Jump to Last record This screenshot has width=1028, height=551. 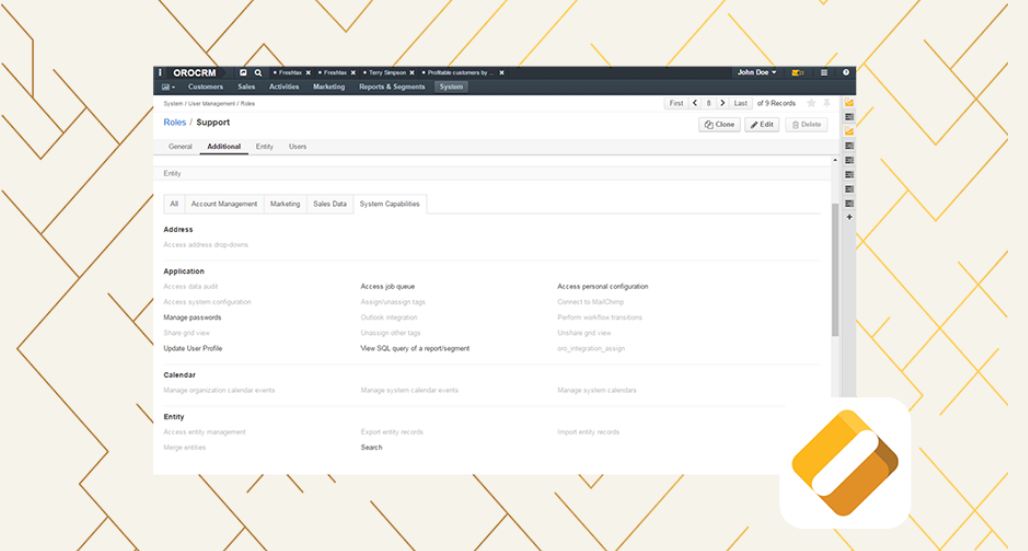740,103
